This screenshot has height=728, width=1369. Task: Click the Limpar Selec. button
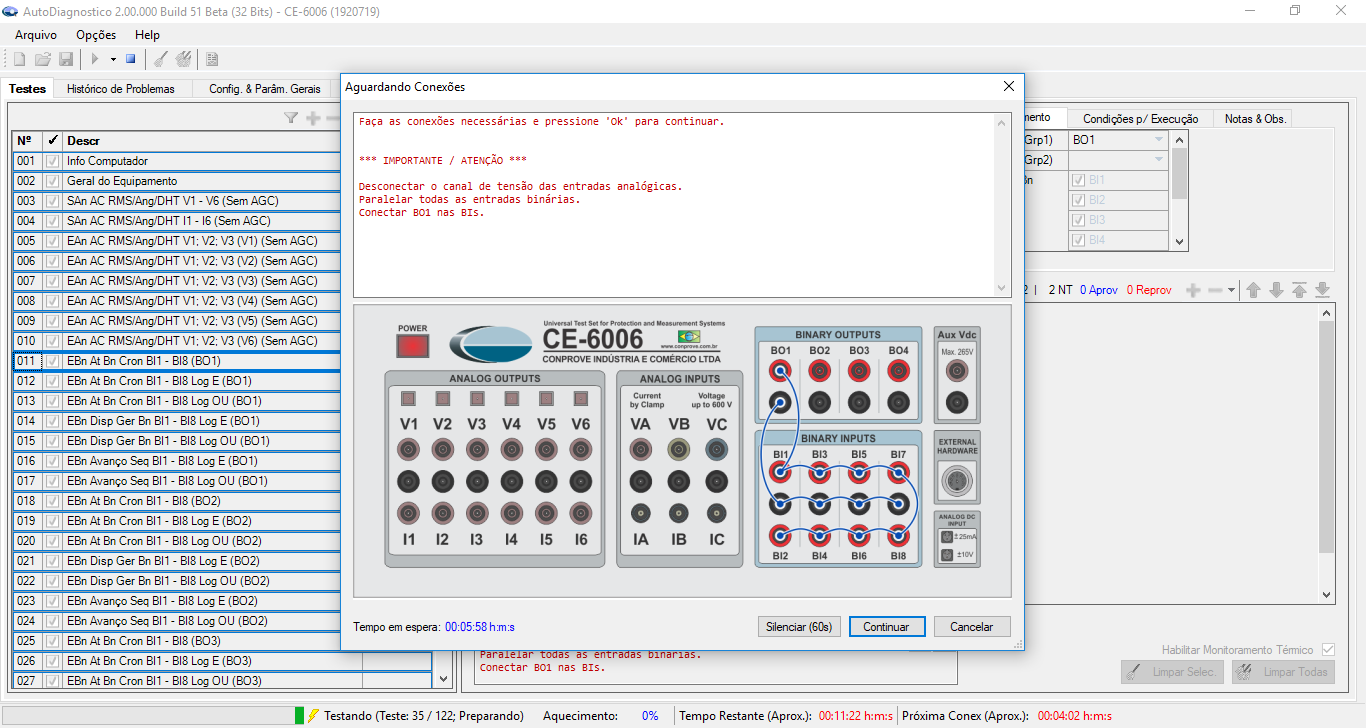[1174, 672]
